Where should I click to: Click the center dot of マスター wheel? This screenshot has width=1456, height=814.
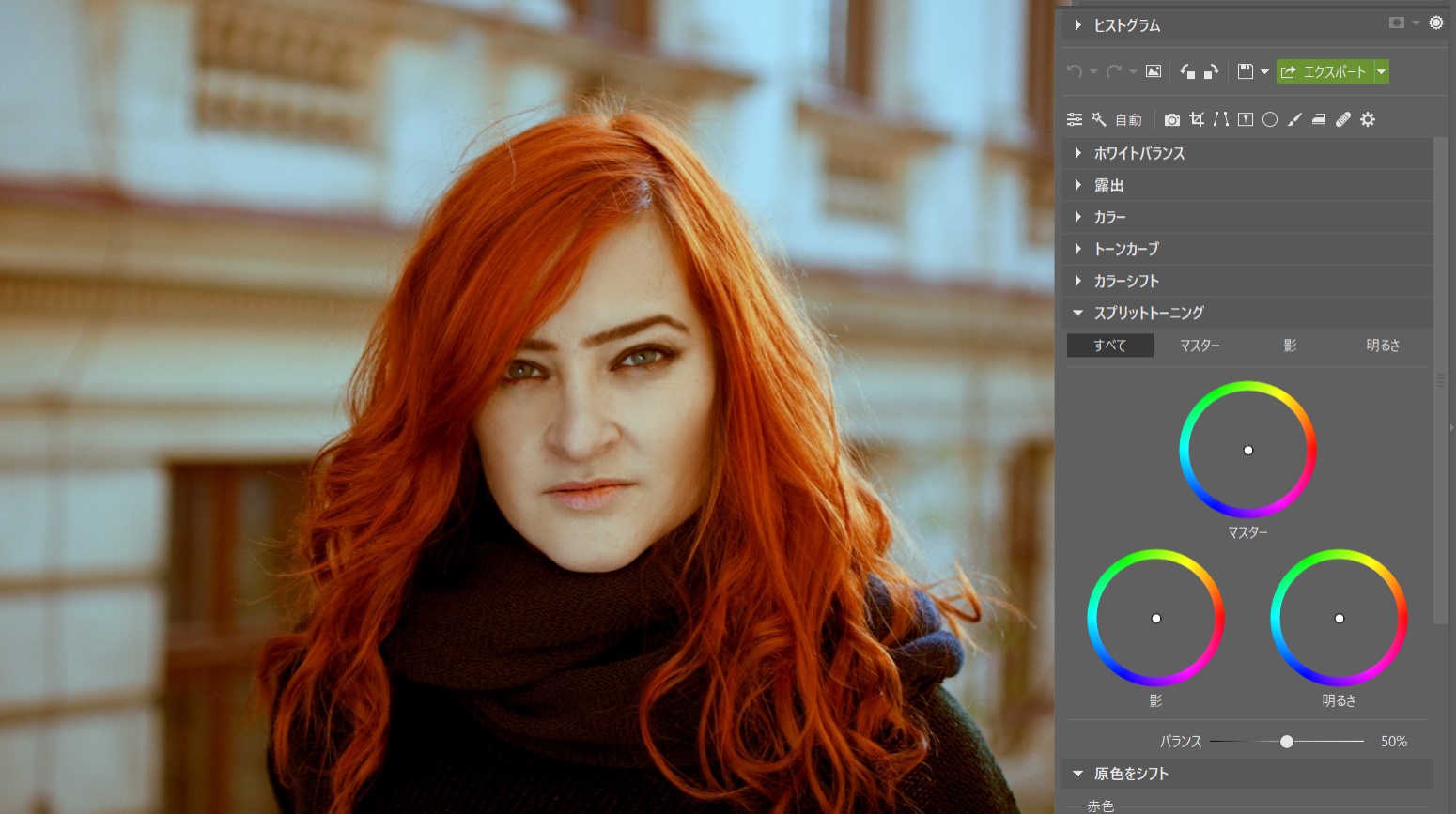[1248, 450]
